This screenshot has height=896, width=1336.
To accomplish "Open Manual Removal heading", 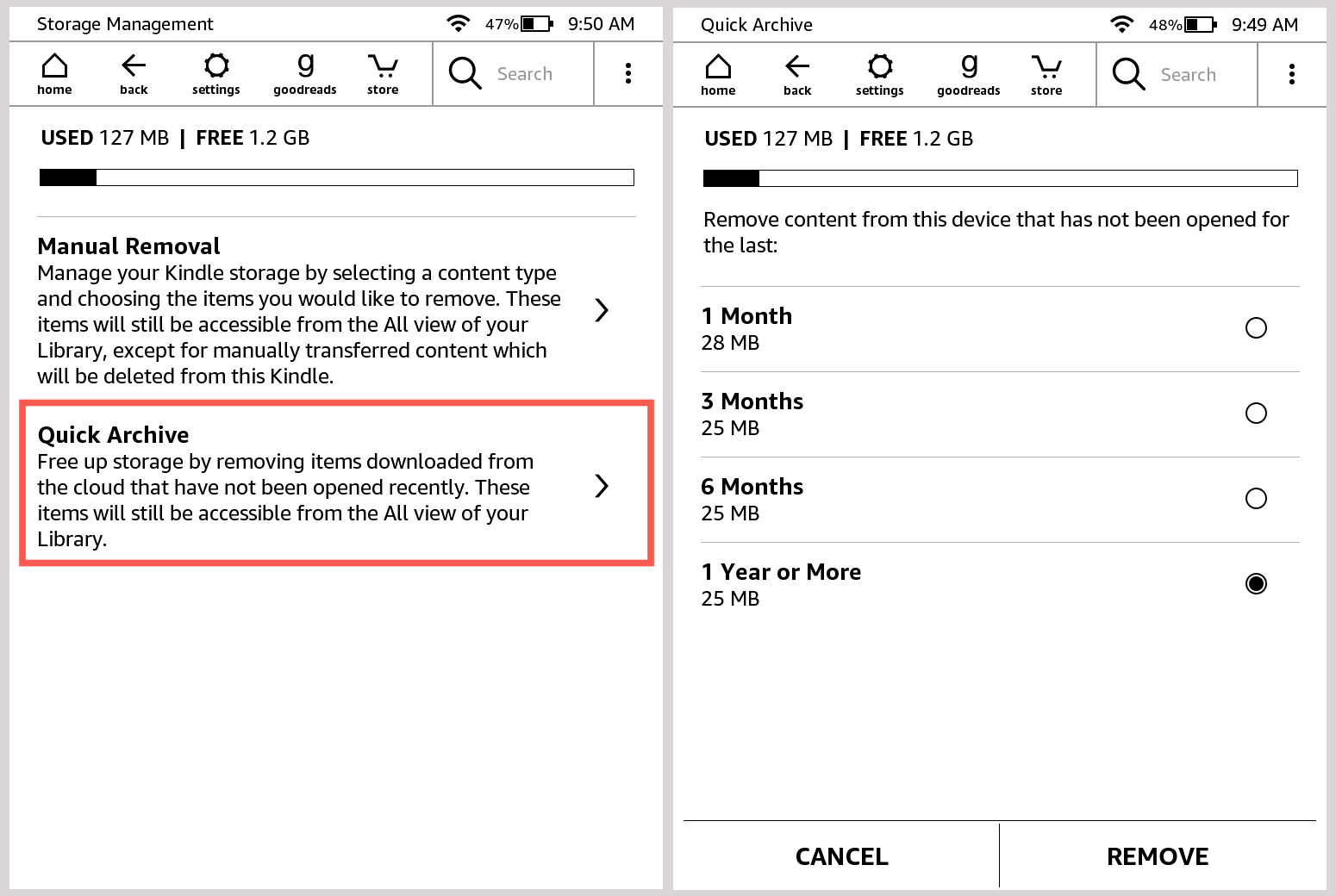I will [128, 246].
